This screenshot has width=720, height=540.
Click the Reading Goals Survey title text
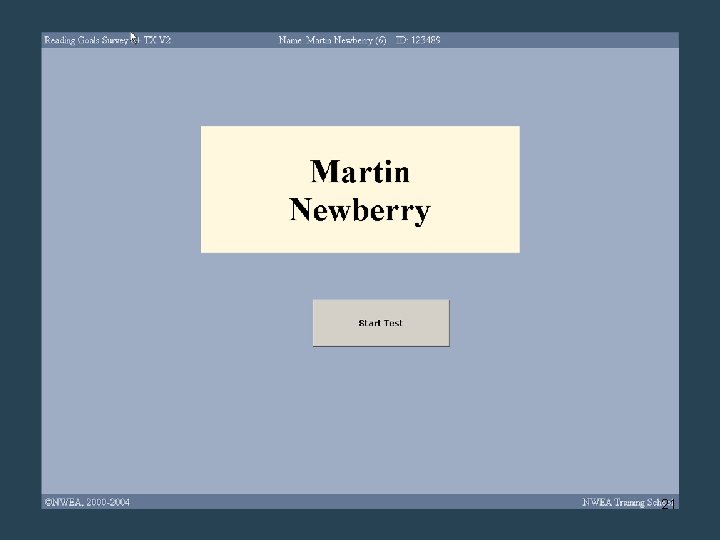tap(107, 40)
